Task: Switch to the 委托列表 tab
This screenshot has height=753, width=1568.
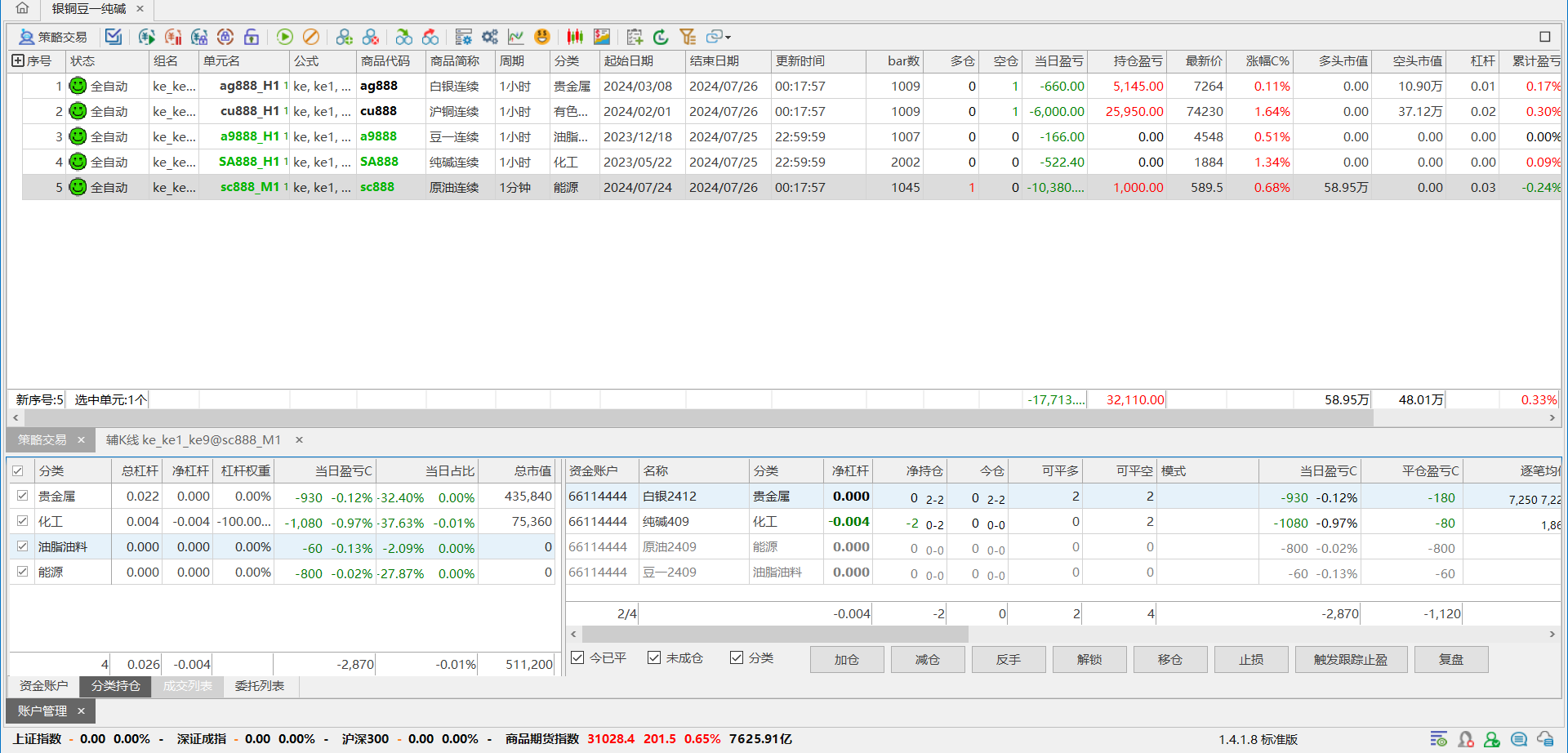Action: click(x=260, y=686)
